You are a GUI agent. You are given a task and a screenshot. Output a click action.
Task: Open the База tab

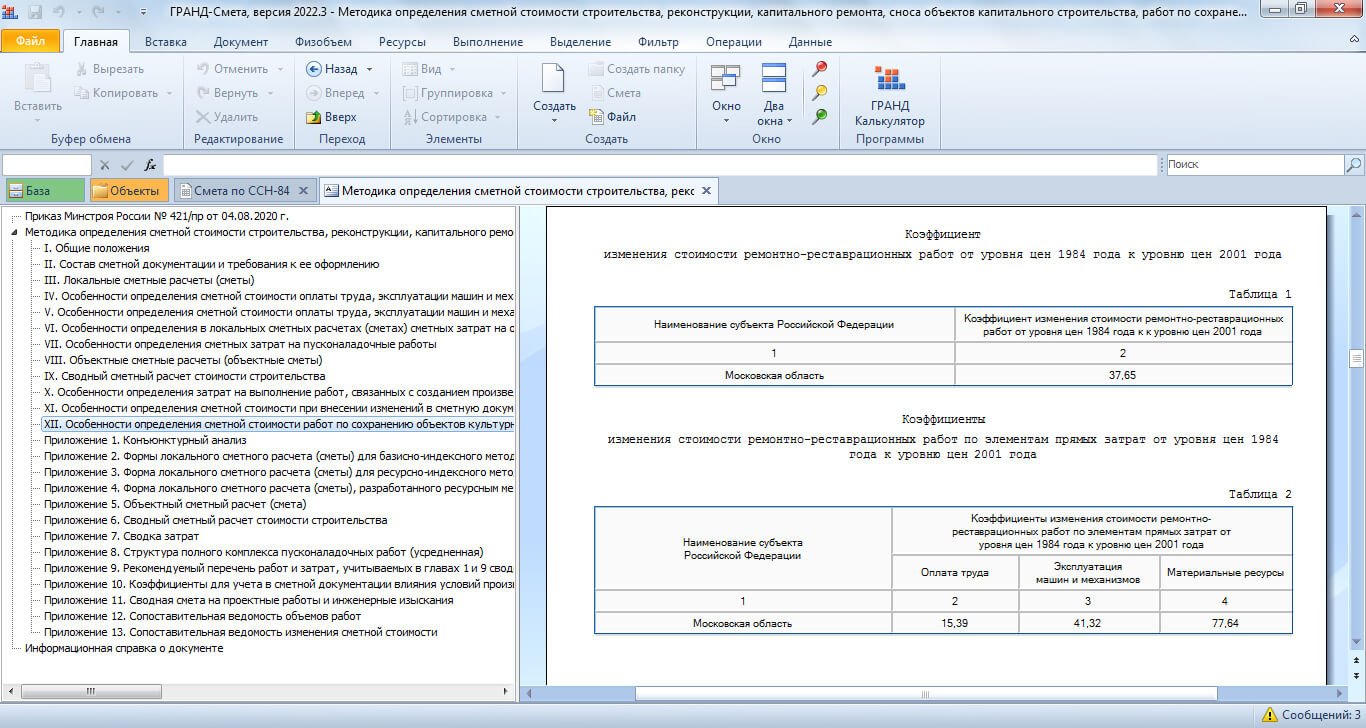tap(44, 190)
